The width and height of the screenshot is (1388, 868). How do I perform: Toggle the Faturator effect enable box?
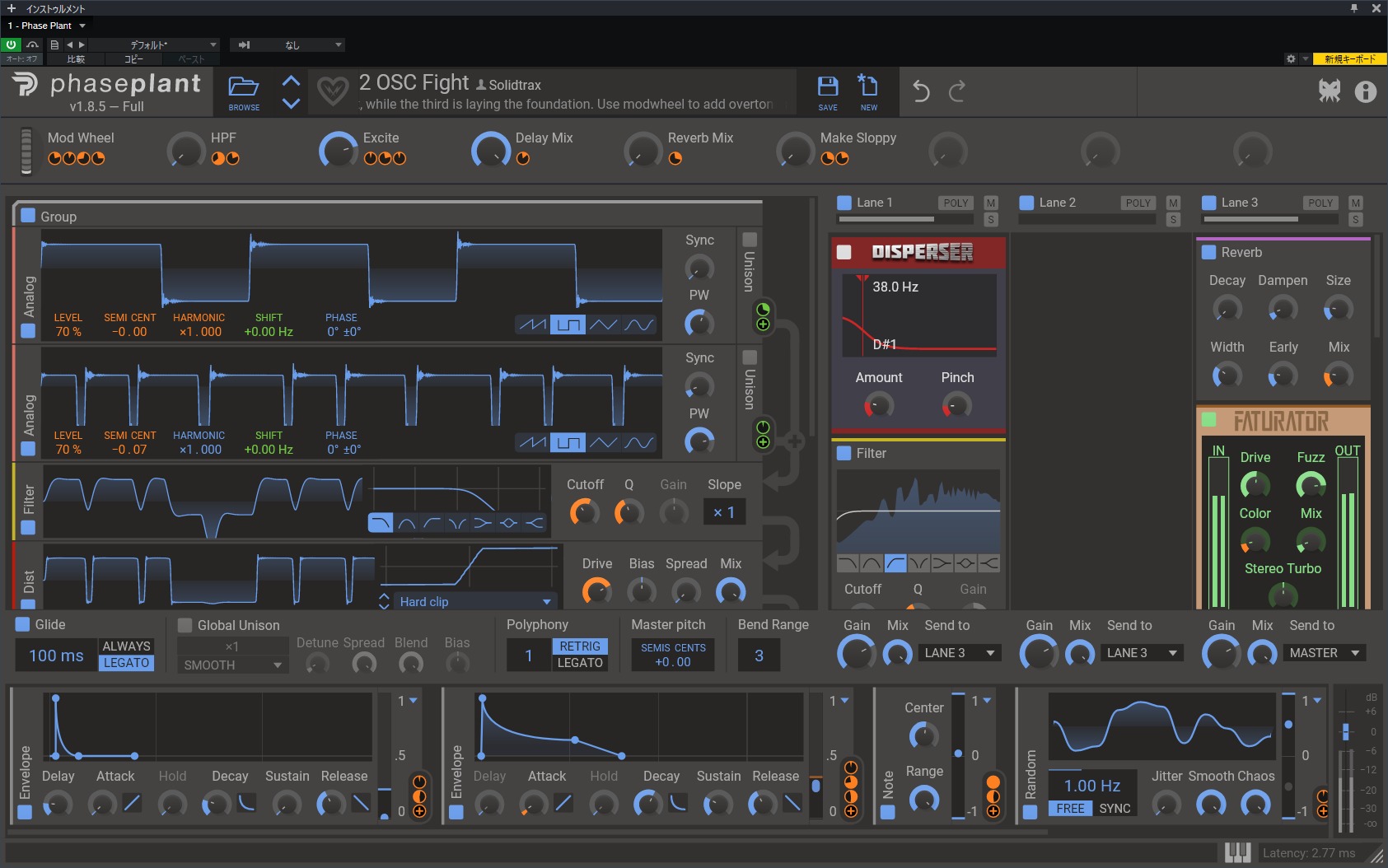click(x=1209, y=419)
